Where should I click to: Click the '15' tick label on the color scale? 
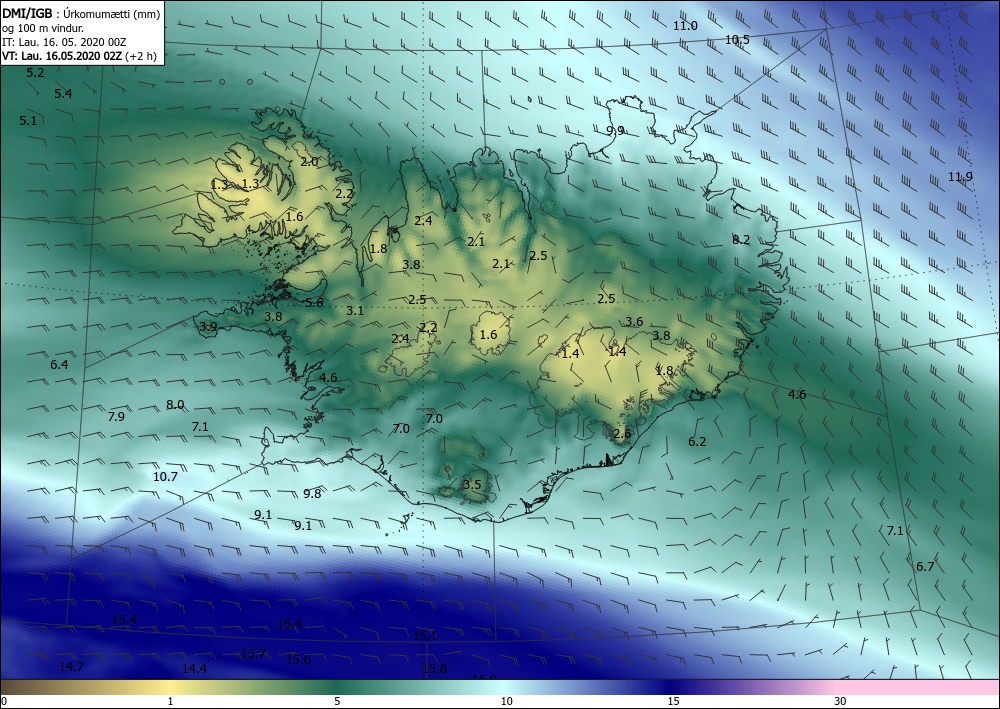[673, 702]
